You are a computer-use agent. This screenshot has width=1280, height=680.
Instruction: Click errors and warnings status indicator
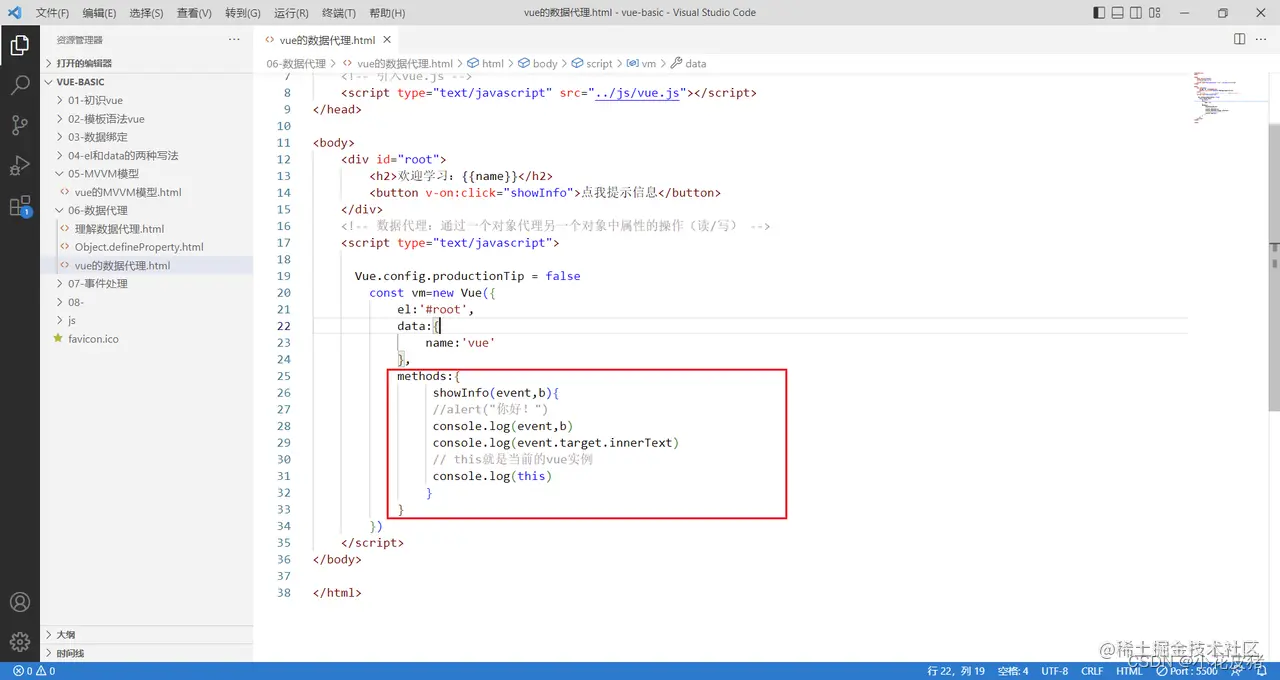[x=33, y=671]
